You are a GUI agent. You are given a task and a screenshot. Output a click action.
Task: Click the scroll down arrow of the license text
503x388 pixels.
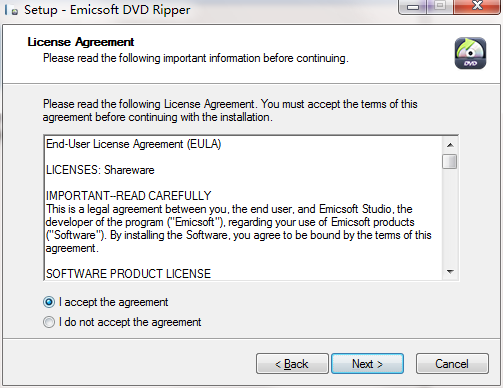pyautogui.click(x=450, y=272)
